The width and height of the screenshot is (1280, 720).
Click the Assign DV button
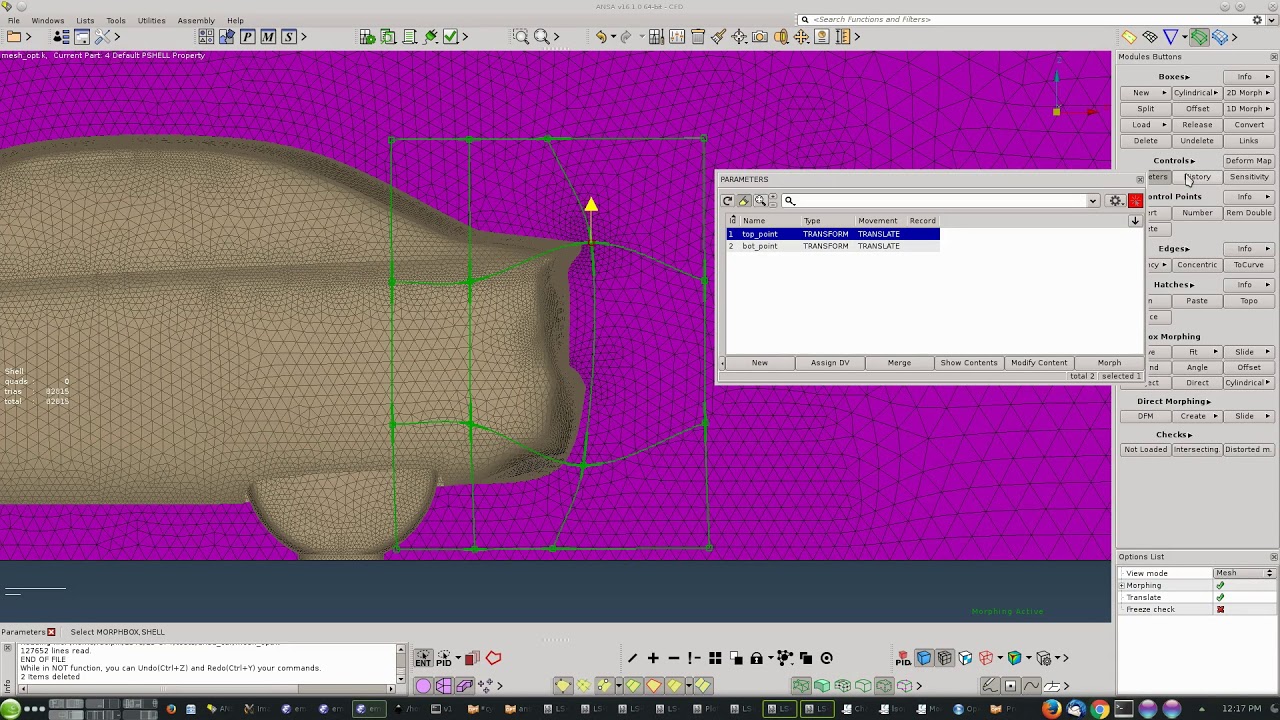point(830,363)
